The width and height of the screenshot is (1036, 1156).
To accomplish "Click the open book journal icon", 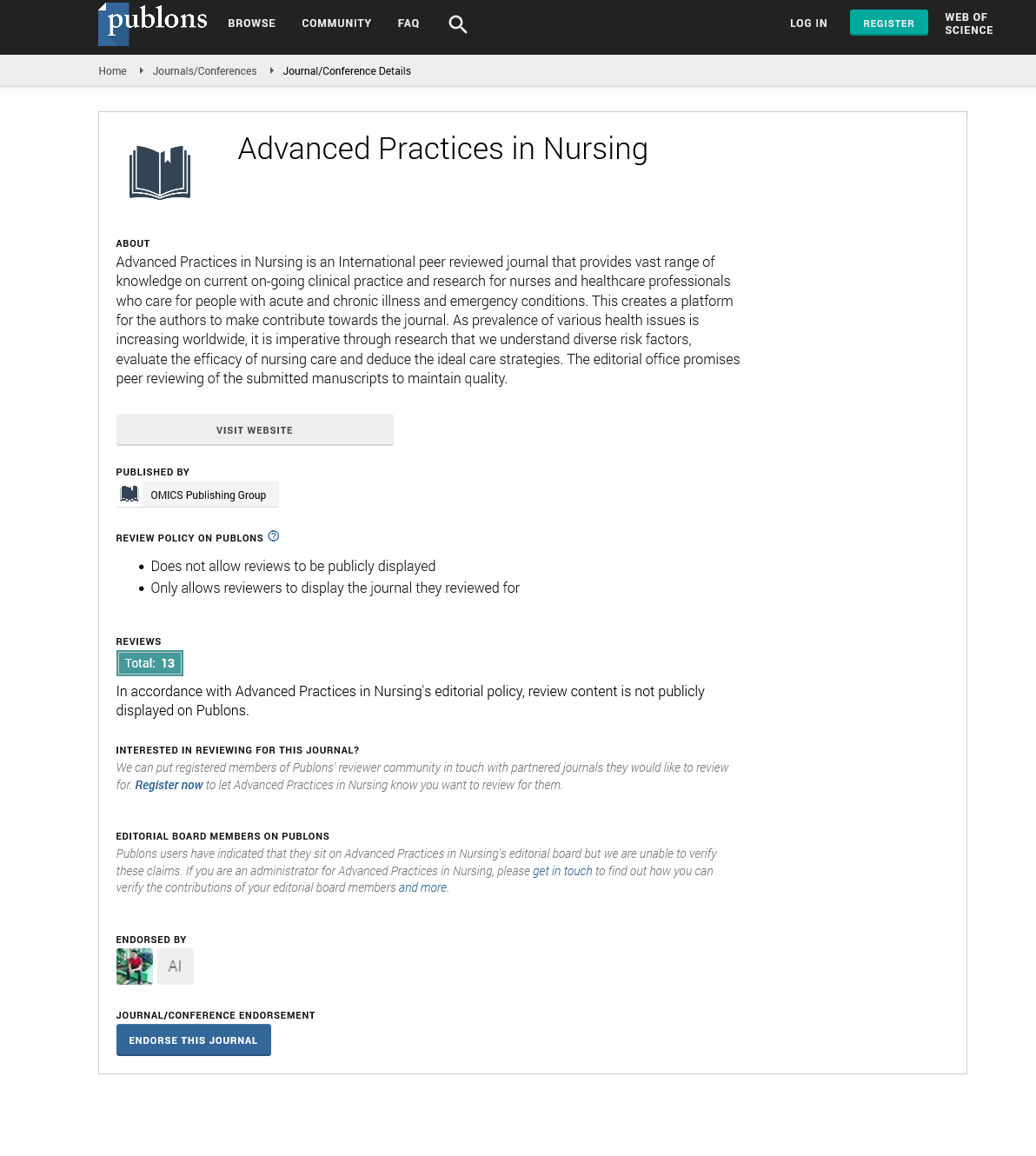I will 160,172.
